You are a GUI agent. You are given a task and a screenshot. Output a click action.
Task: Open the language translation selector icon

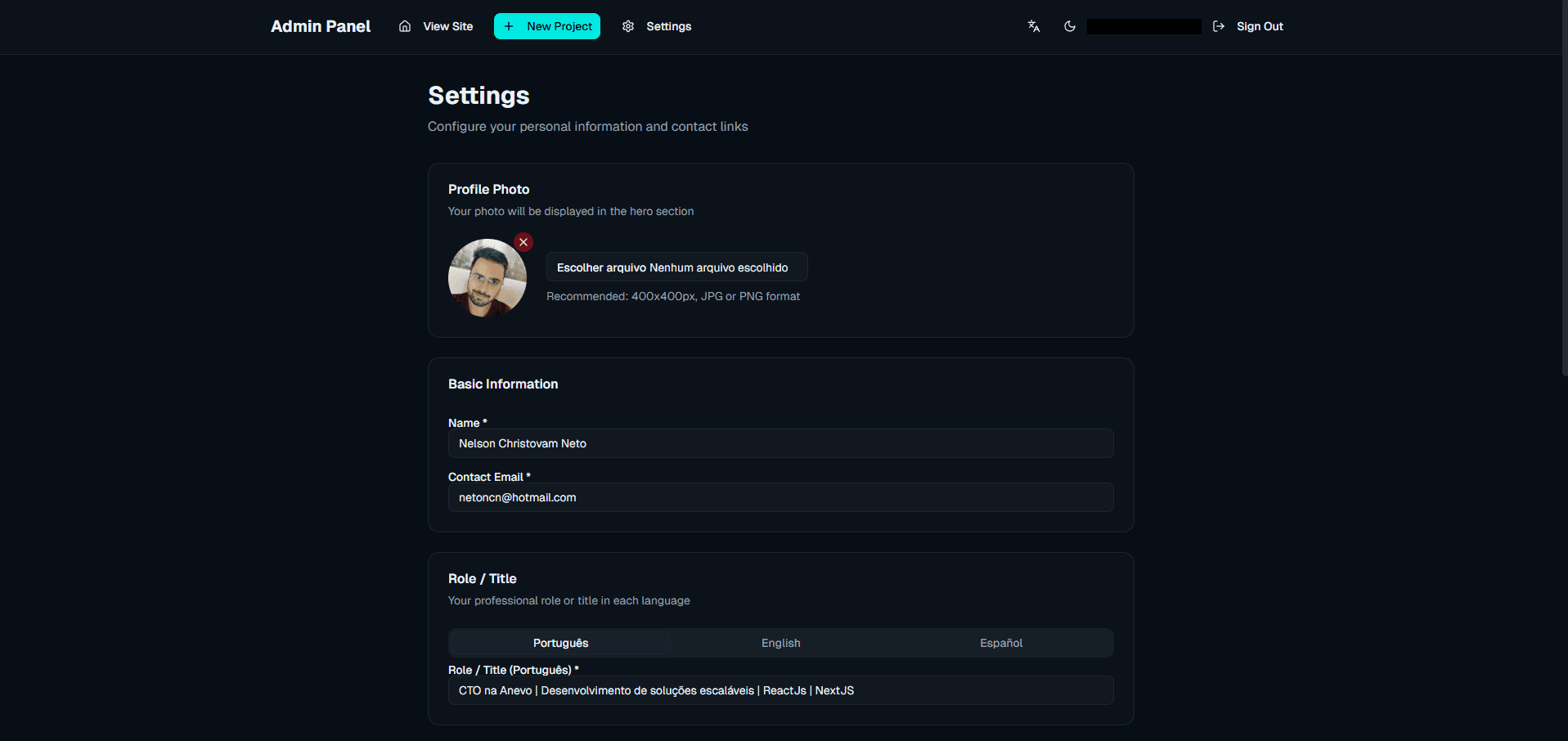[1034, 26]
